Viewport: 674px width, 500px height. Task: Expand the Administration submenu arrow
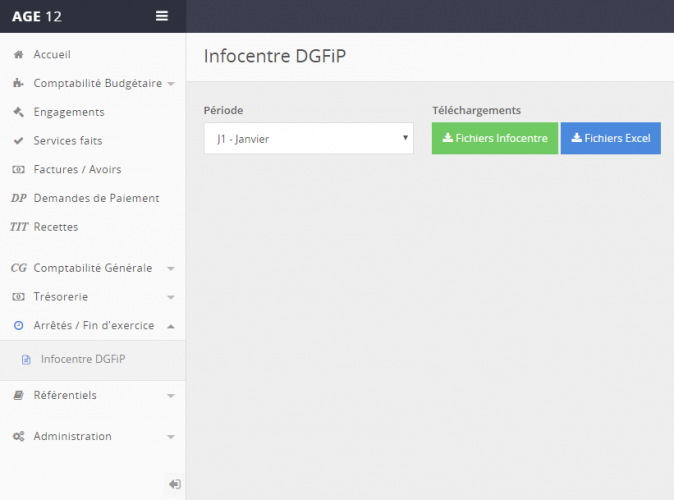point(171,437)
